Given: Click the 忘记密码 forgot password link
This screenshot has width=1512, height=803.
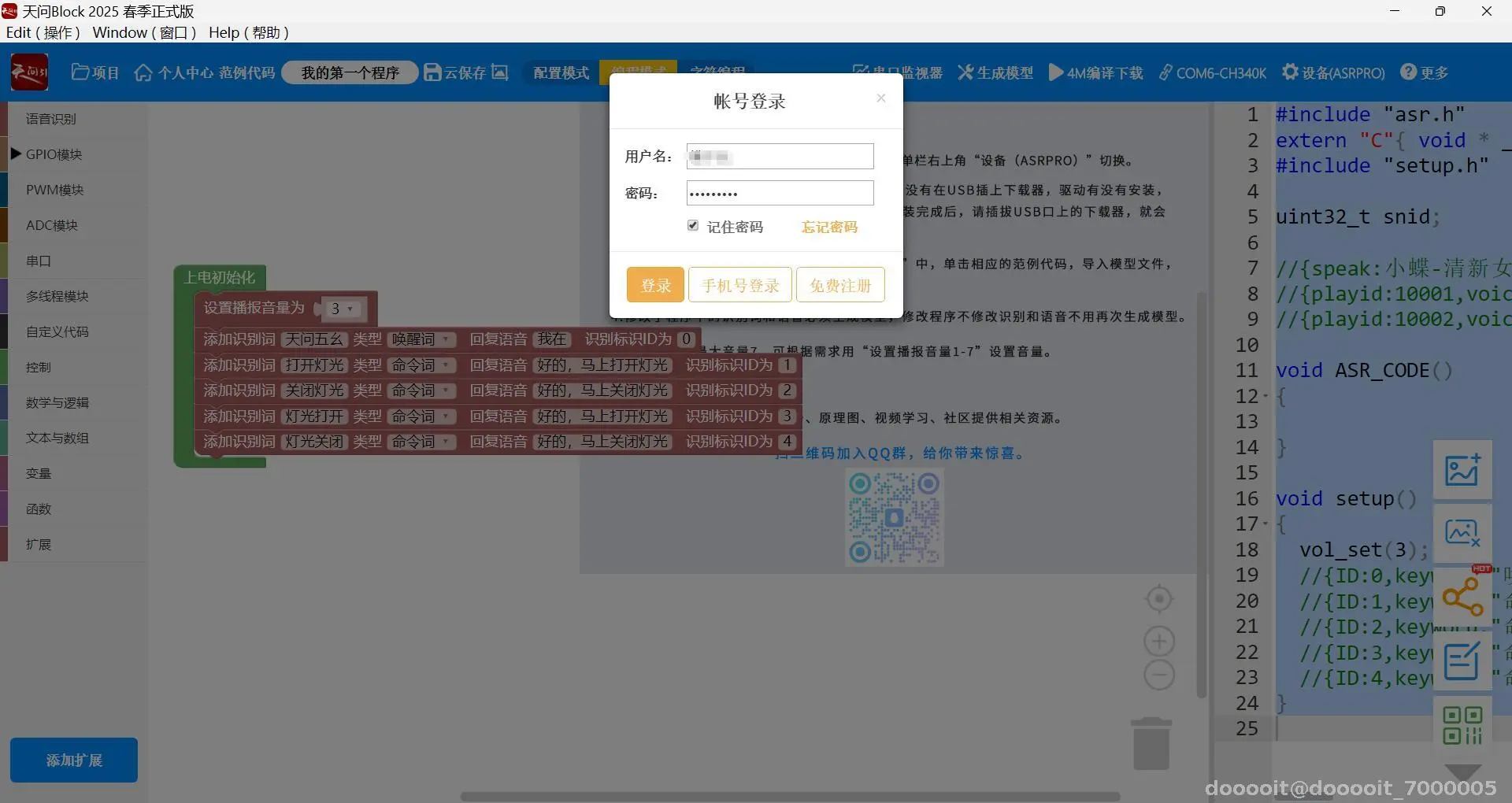Looking at the screenshot, I should point(828,227).
